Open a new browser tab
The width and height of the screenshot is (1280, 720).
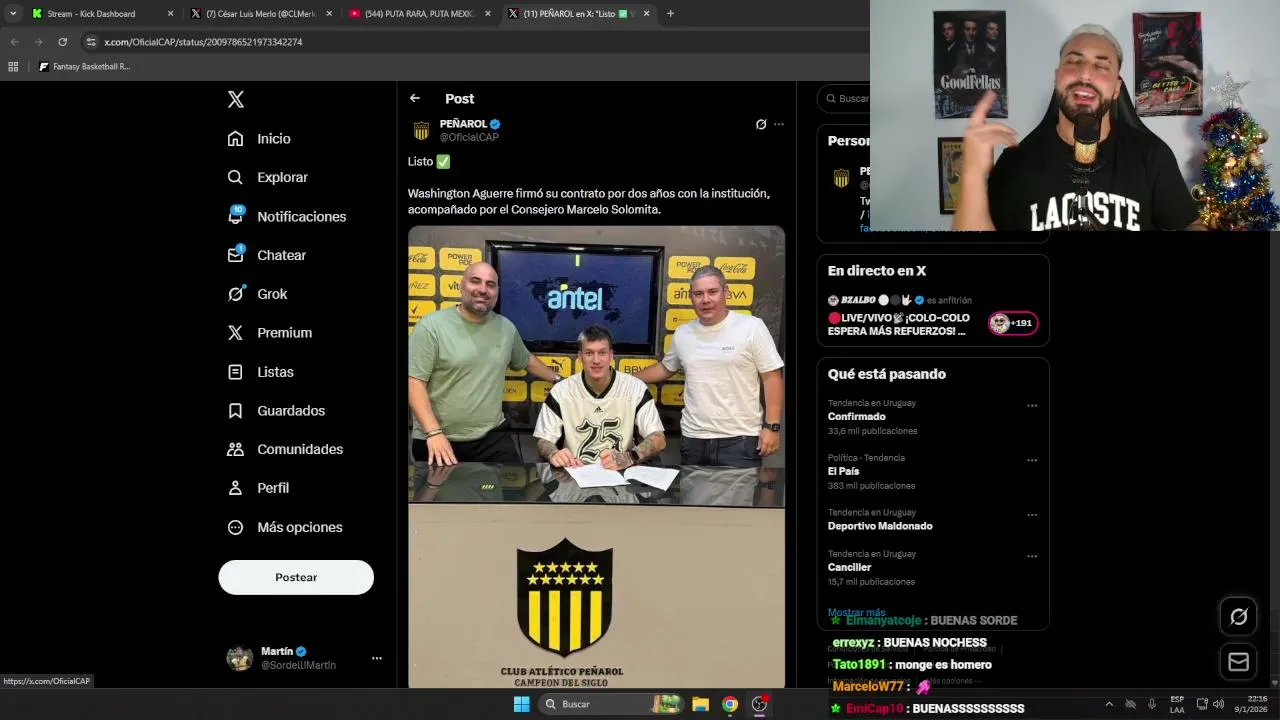(670, 14)
